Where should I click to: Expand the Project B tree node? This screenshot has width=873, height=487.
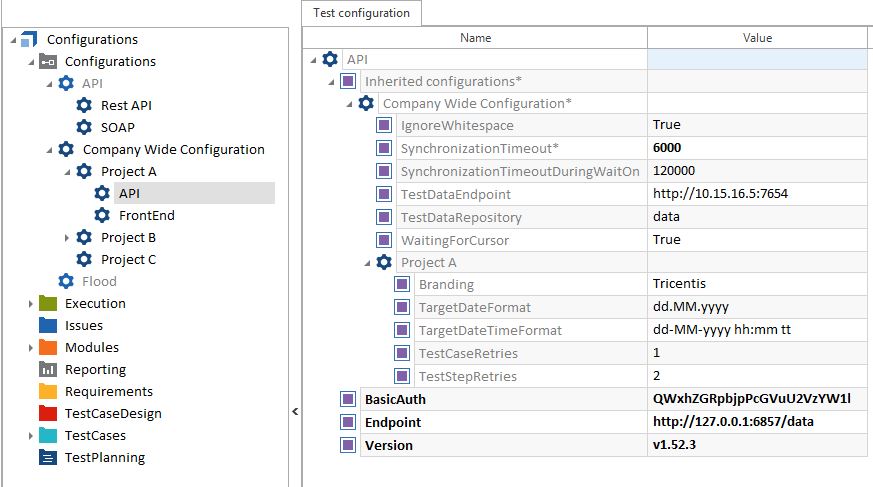[68, 238]
